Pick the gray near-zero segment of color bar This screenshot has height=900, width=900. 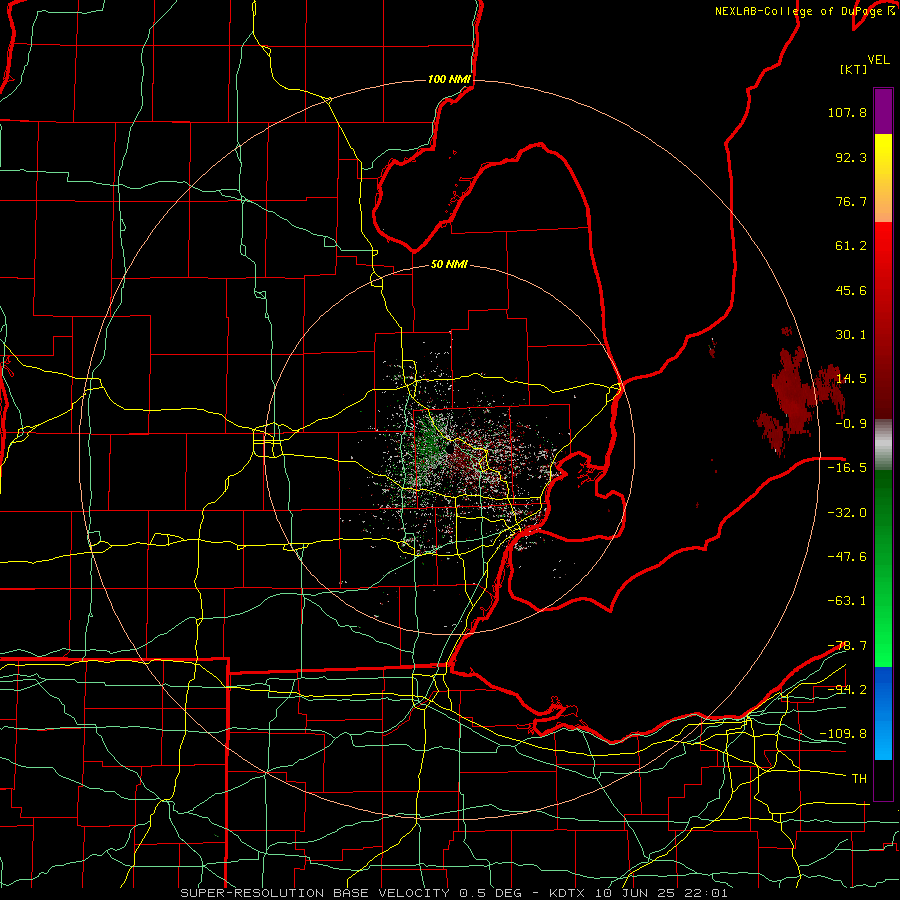point(883,444)
